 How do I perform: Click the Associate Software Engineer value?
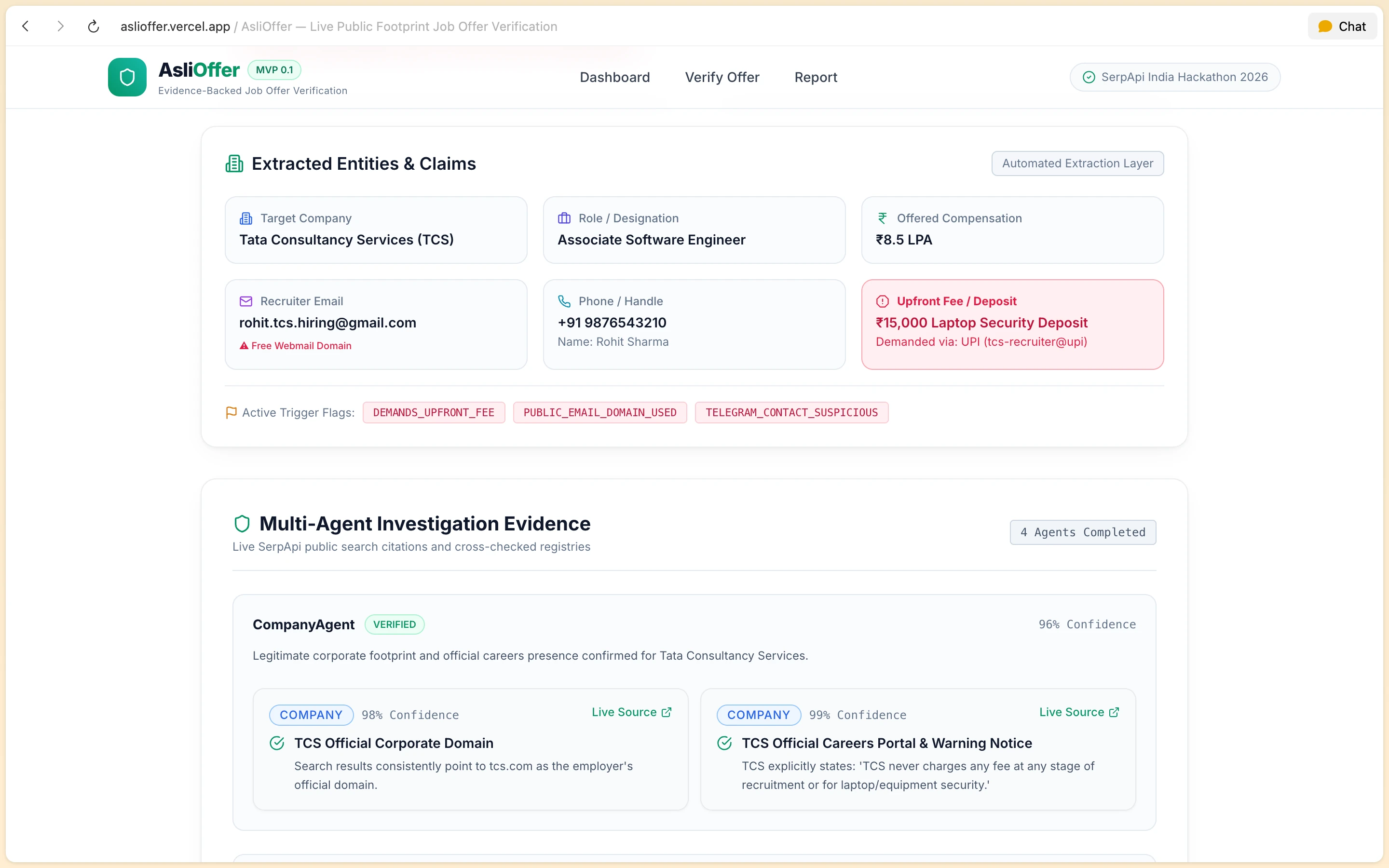pyautogui.click(x=652, y=239)
